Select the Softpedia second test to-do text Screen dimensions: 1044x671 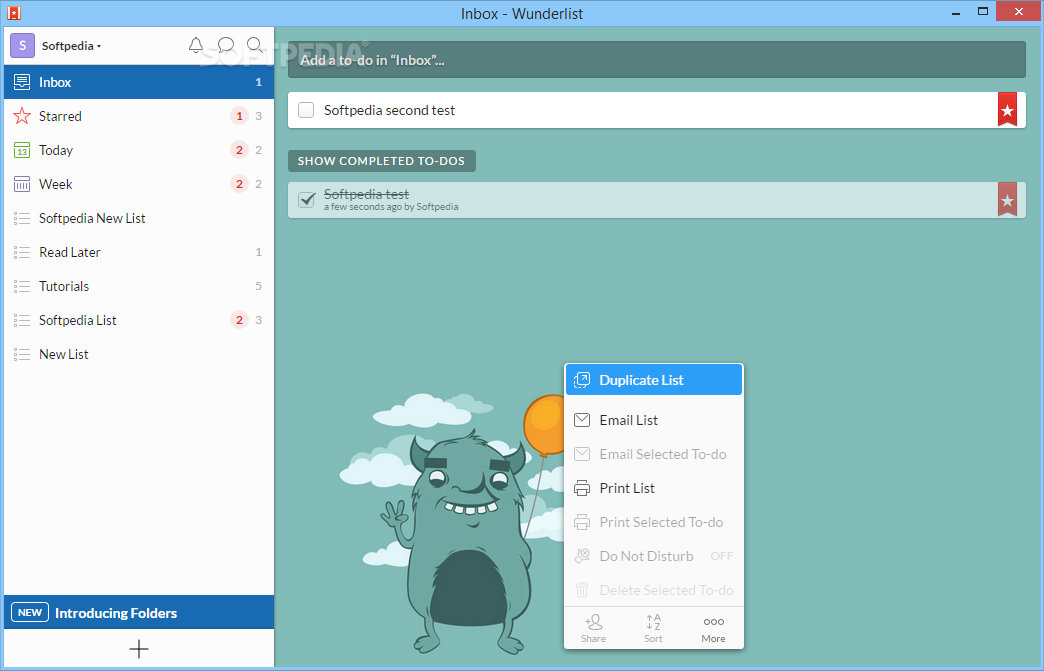click(x=390, y=111)
